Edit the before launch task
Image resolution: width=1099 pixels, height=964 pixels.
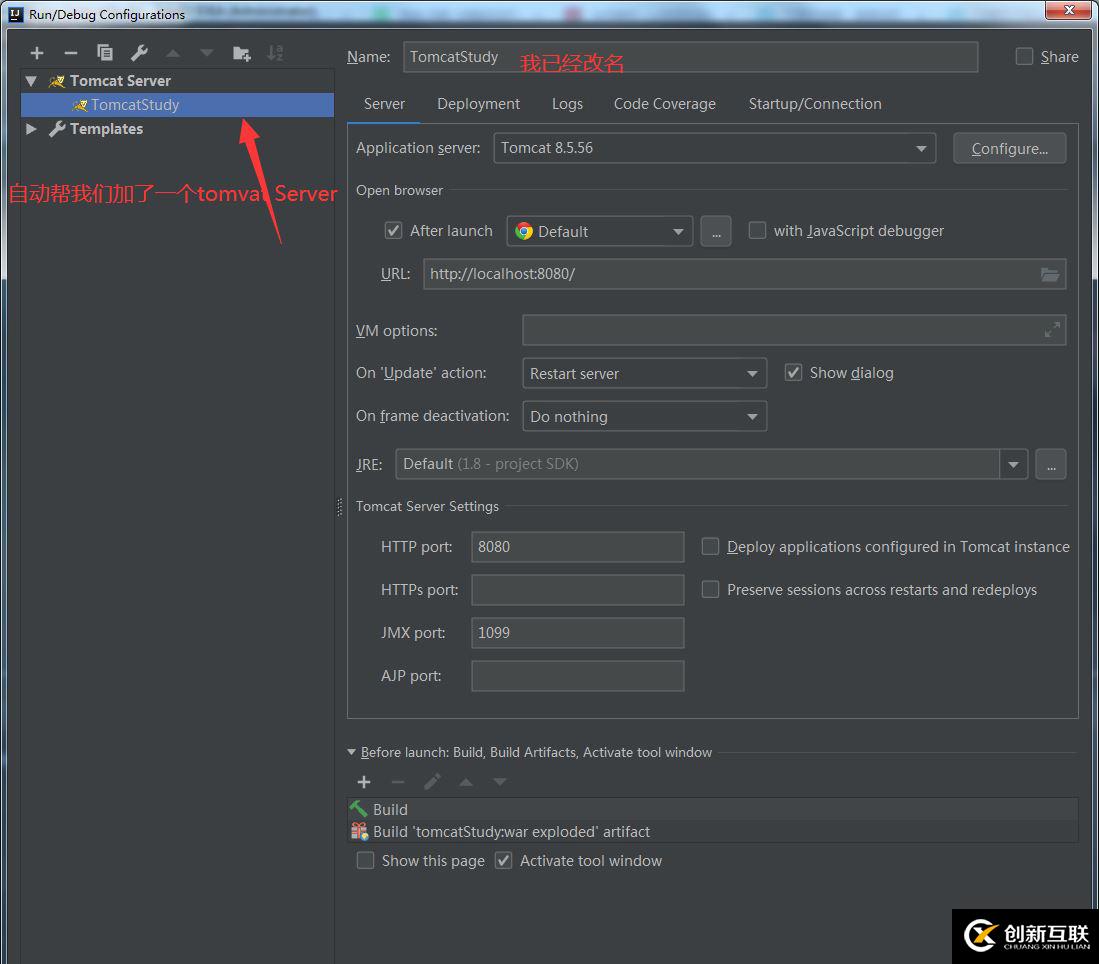tap(432, 782)
